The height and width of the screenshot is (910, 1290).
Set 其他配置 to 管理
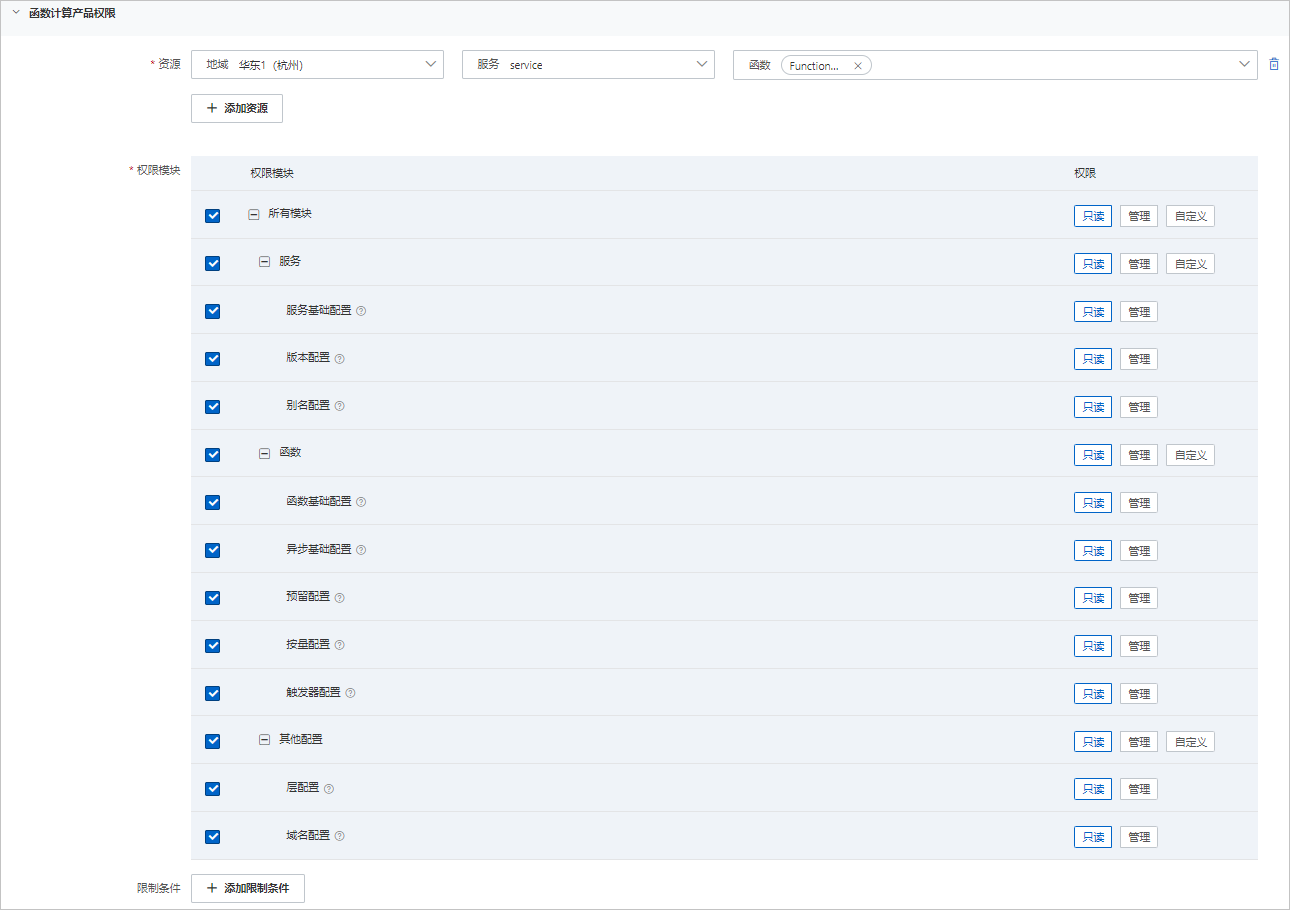tap(1139, 742)
